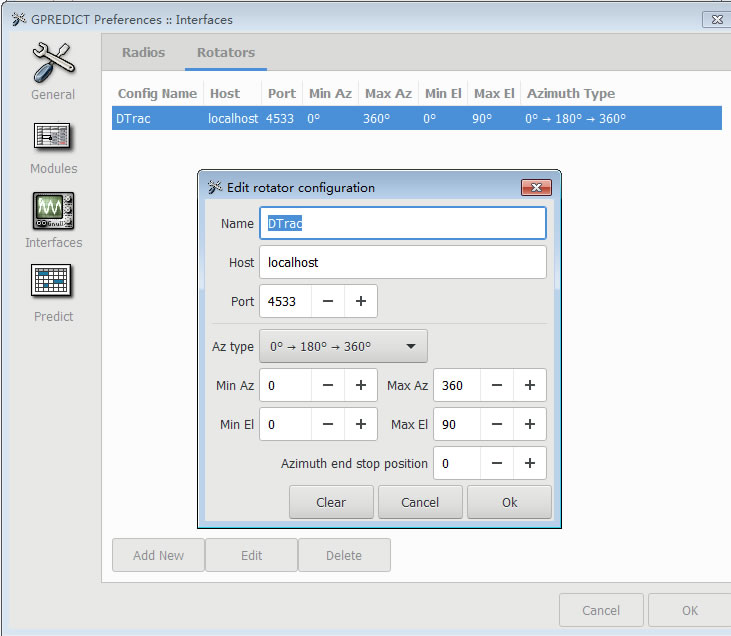Decrease Min Az with minus button
This screenshot has height=636, width=731.
[x=328, y=385]
